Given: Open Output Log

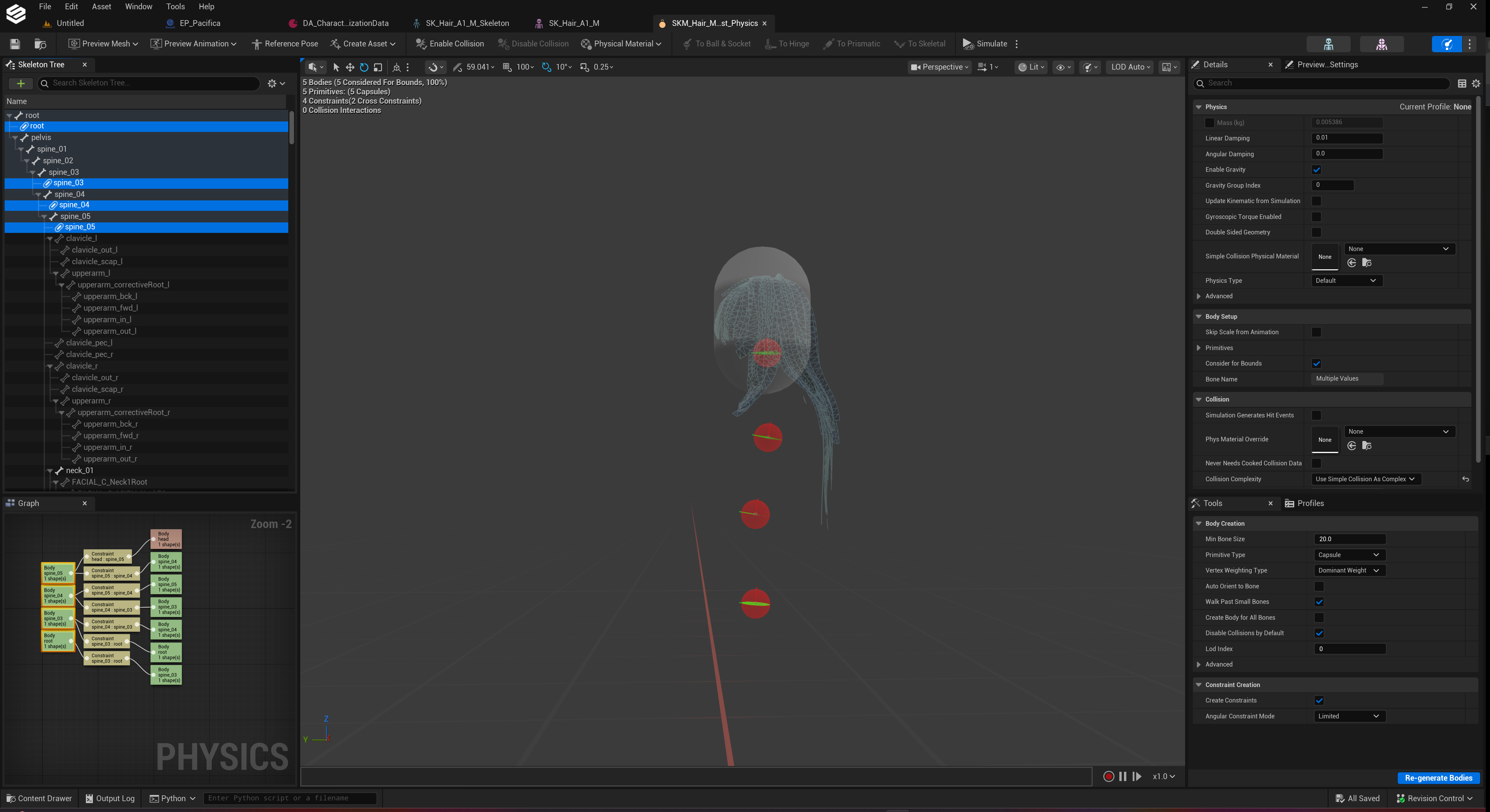Looking at the screenshot, I should pos(110,799).
